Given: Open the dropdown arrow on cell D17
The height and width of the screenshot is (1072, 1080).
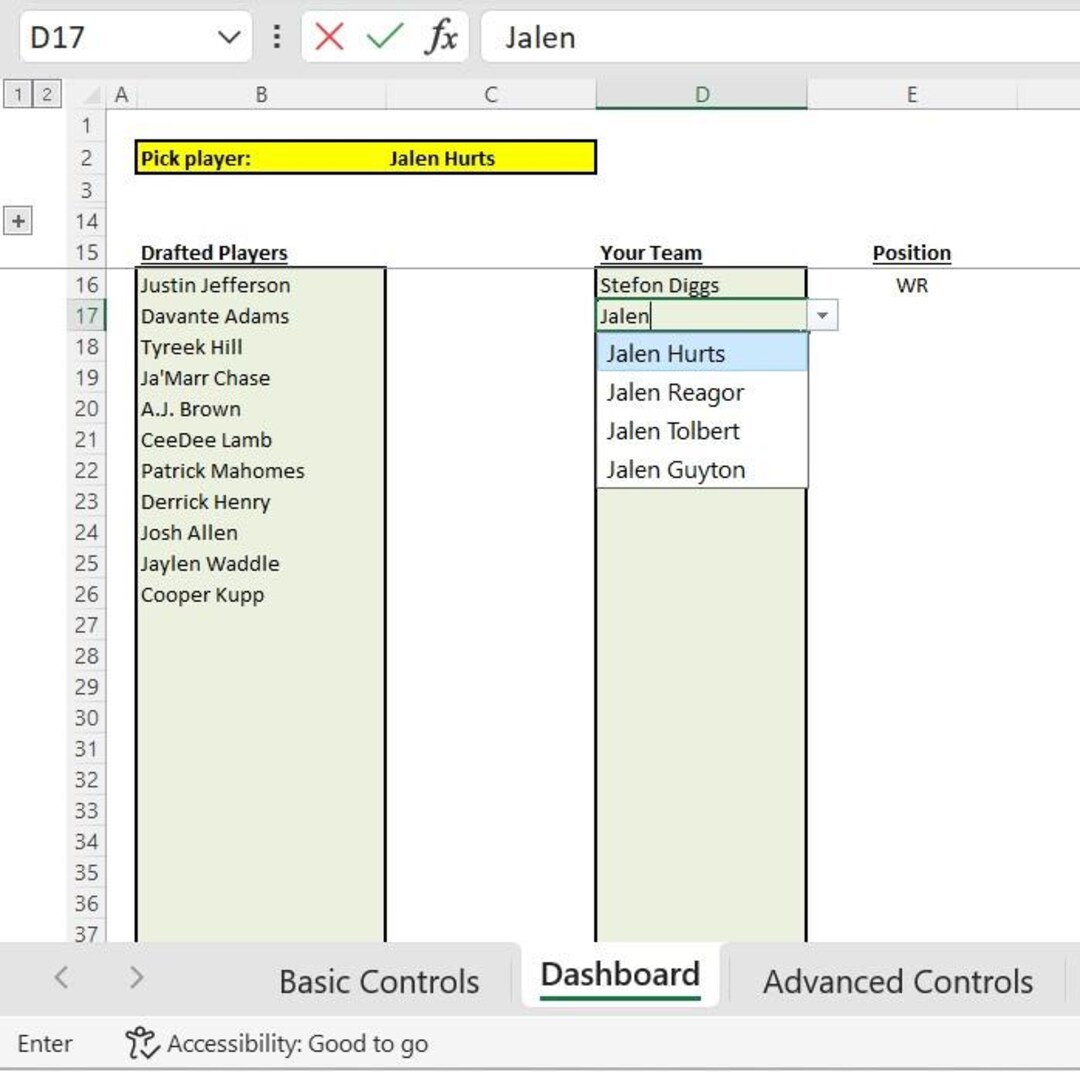Looking at the screenshot, I should coord(822,315).
